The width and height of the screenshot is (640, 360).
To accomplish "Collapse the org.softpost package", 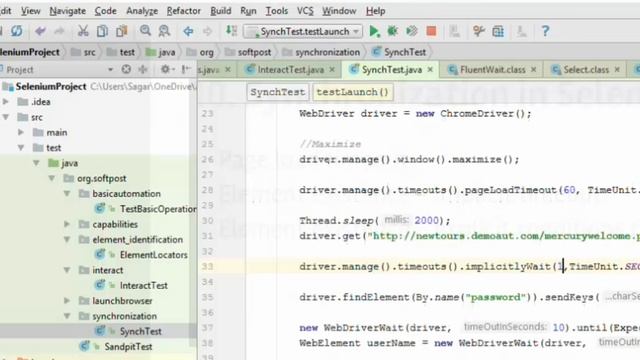I will pos(51,178).
